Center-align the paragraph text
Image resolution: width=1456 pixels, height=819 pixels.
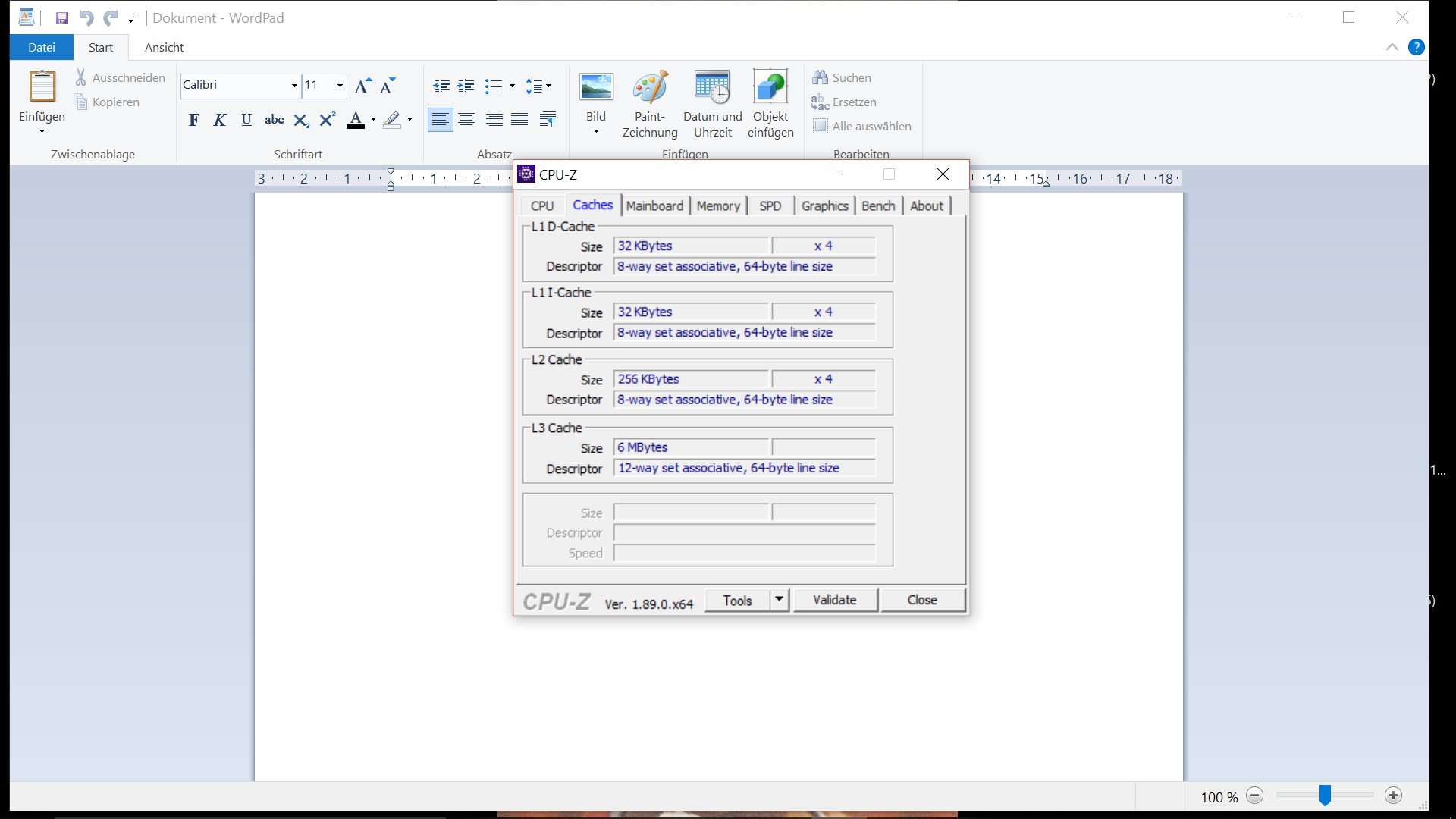[466, 120]
